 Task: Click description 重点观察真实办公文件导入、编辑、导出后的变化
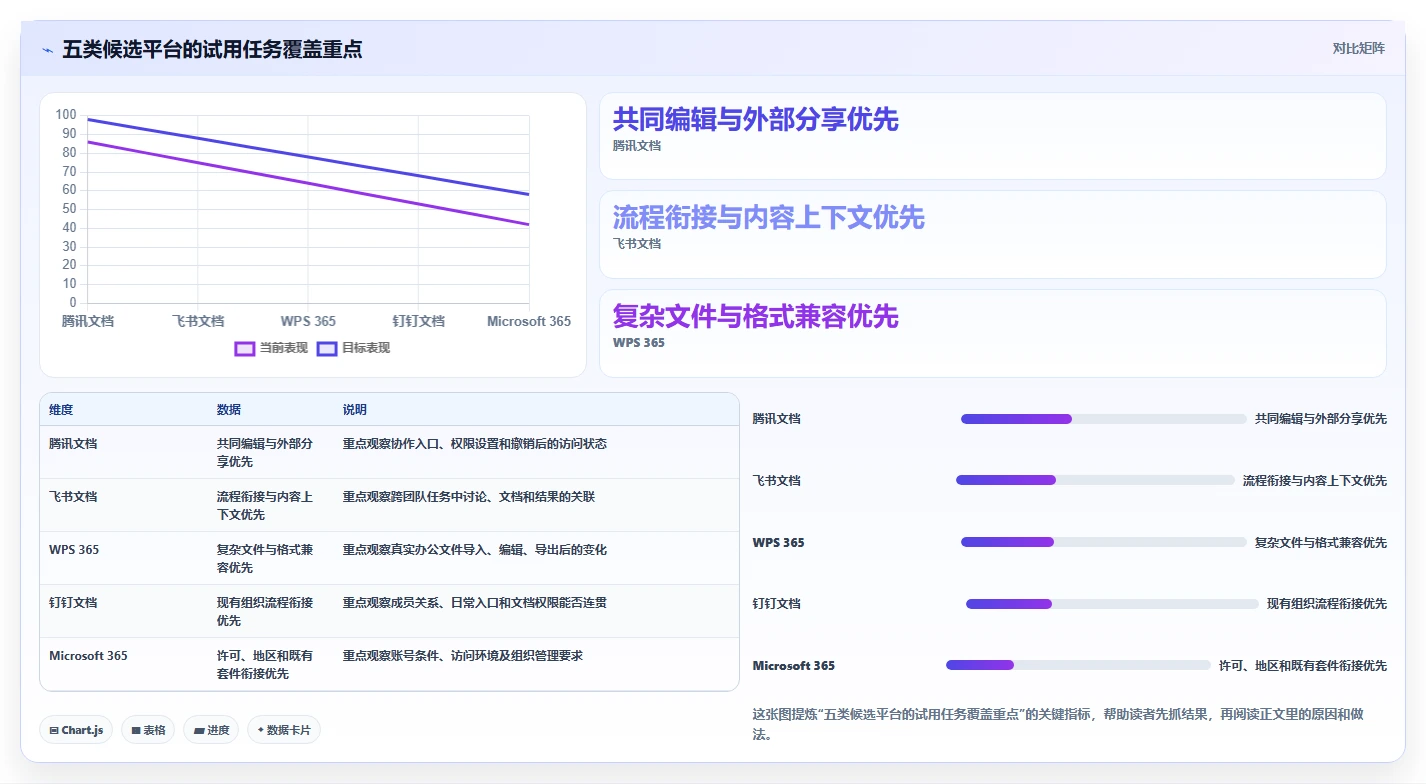475,549
